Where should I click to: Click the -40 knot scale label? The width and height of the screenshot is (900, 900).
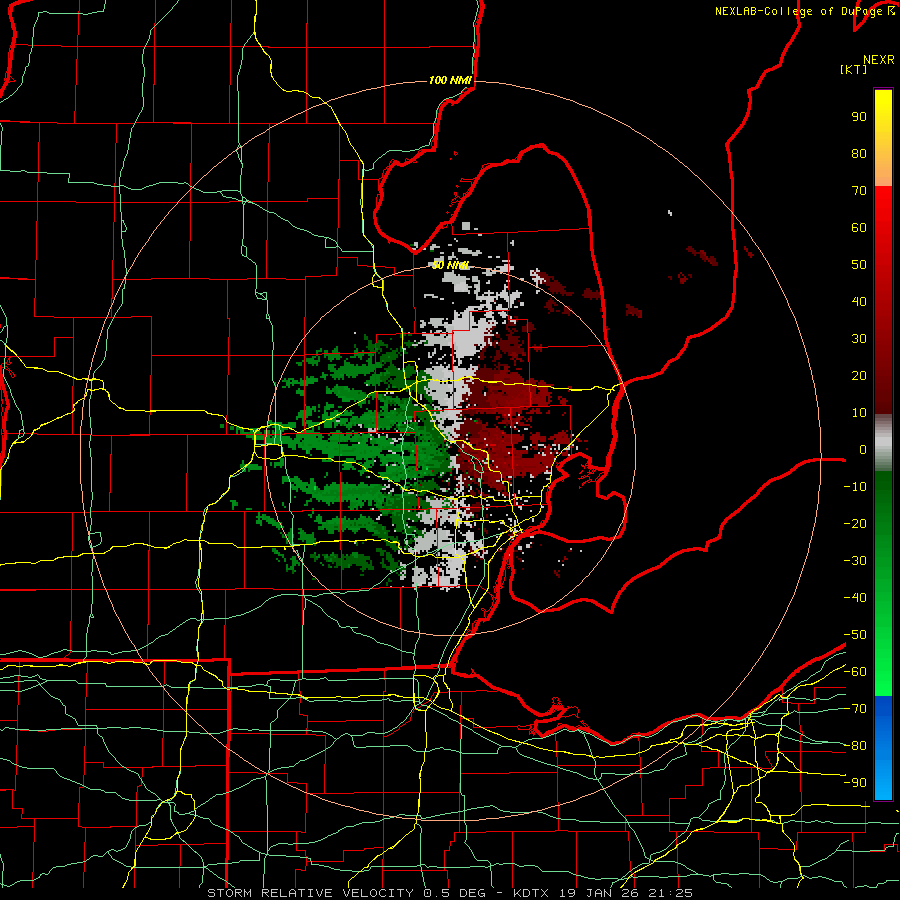855,598
